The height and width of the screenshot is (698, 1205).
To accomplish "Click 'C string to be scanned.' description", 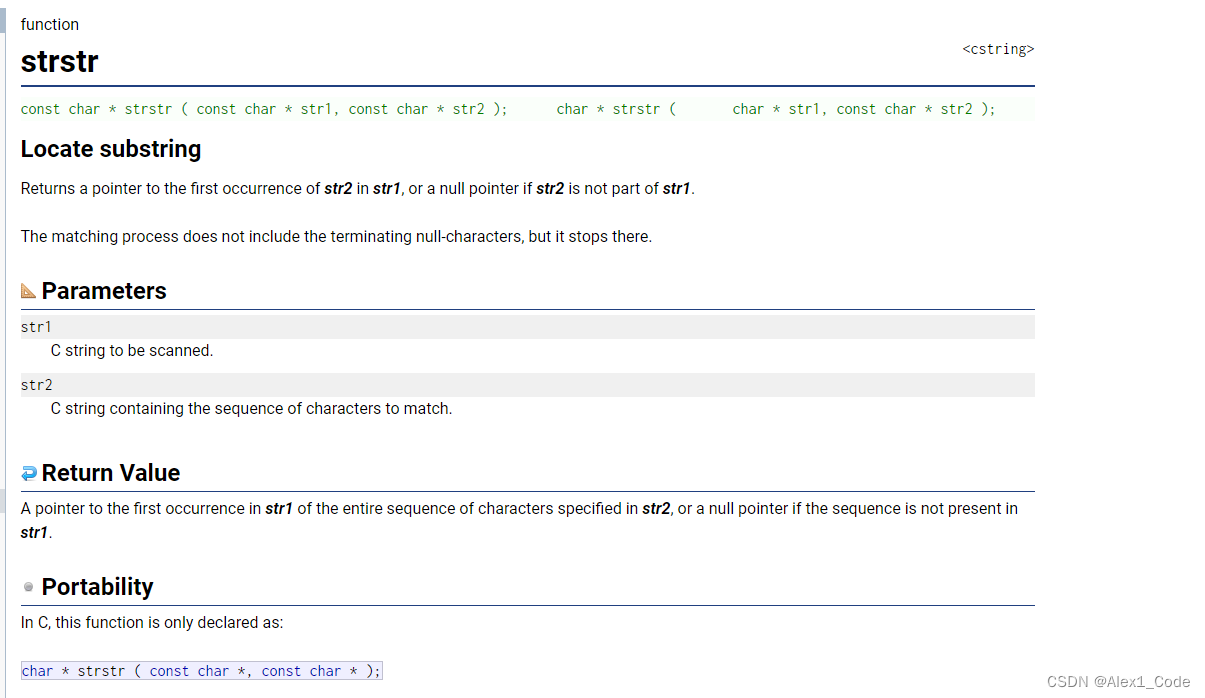I will [132, 351].
